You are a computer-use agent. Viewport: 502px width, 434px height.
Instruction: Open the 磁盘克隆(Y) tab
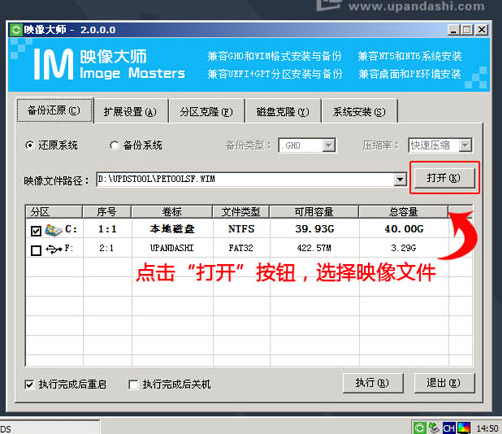point(283,112)
